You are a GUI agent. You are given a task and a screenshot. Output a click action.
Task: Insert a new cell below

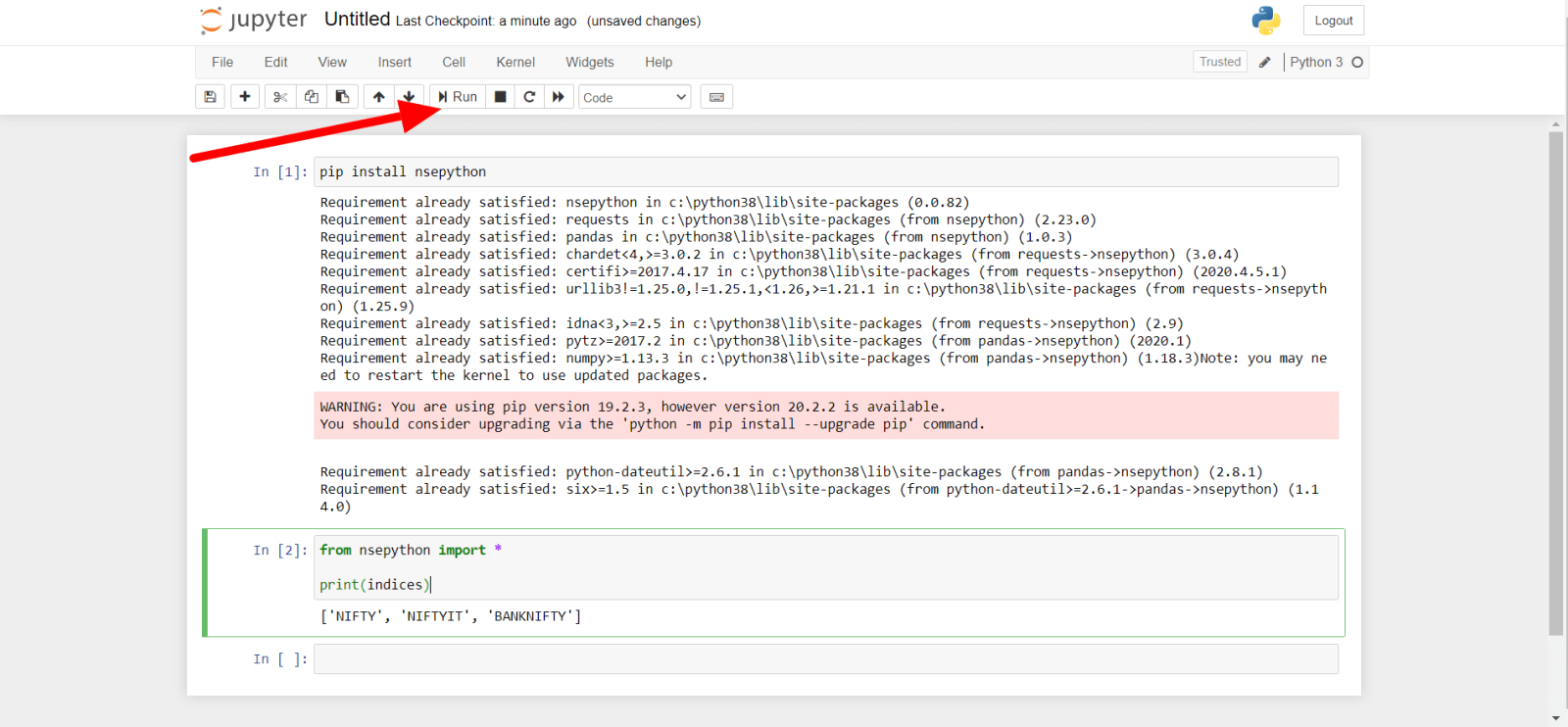(x=245, y=97)
